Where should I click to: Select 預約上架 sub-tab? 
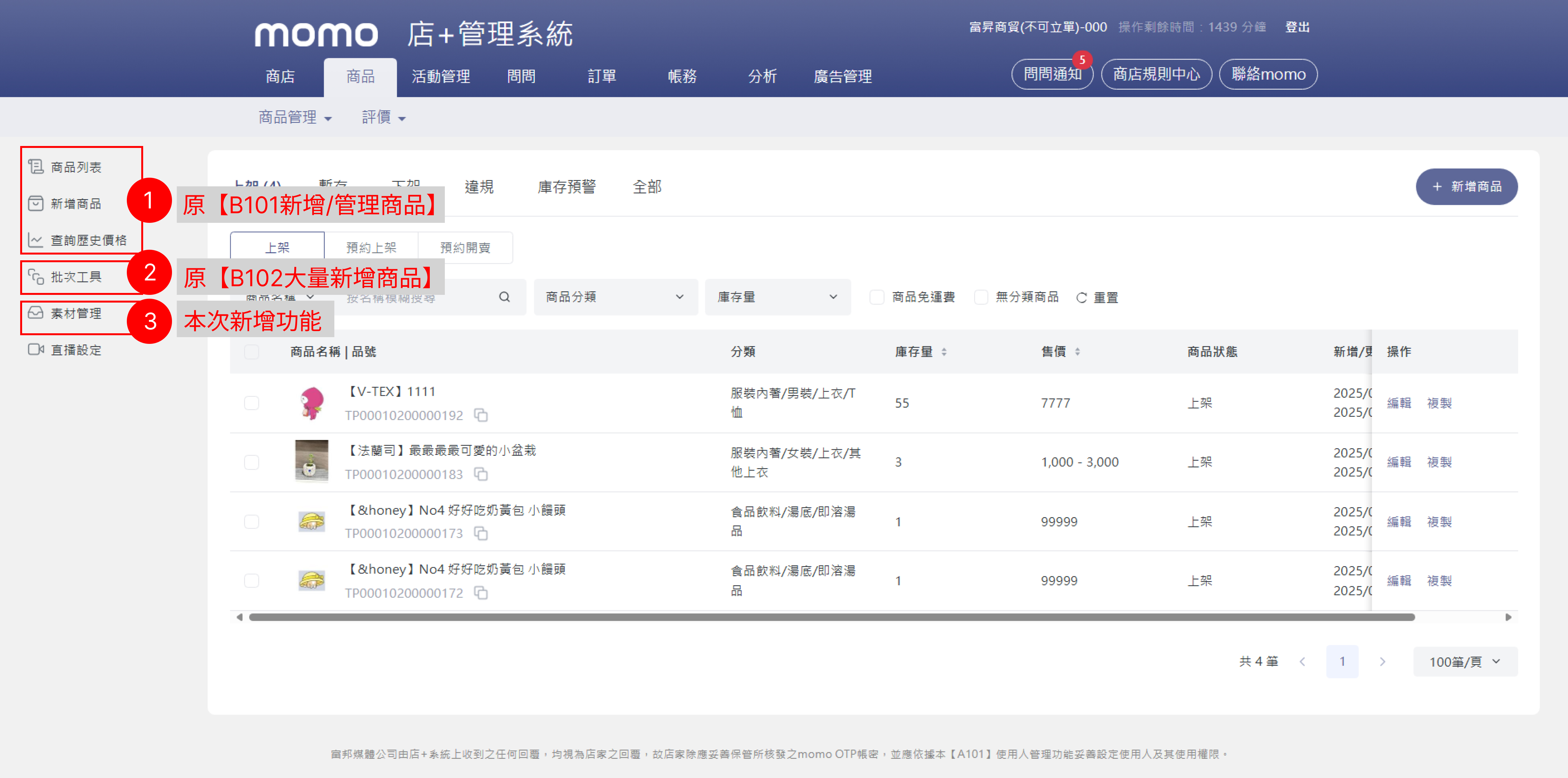click(371, 247)
